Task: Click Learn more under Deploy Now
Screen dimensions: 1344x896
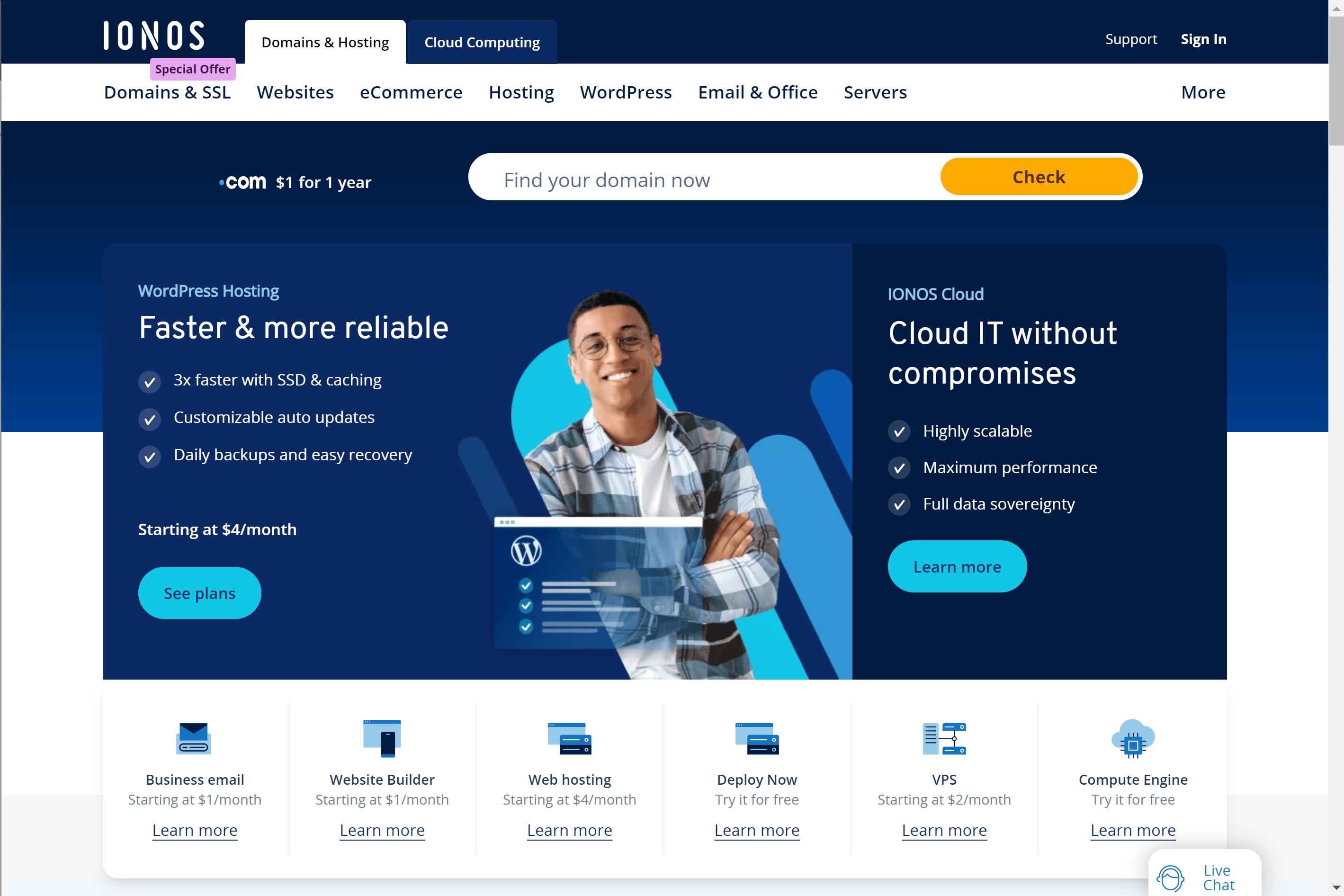Action: point(757,830)
